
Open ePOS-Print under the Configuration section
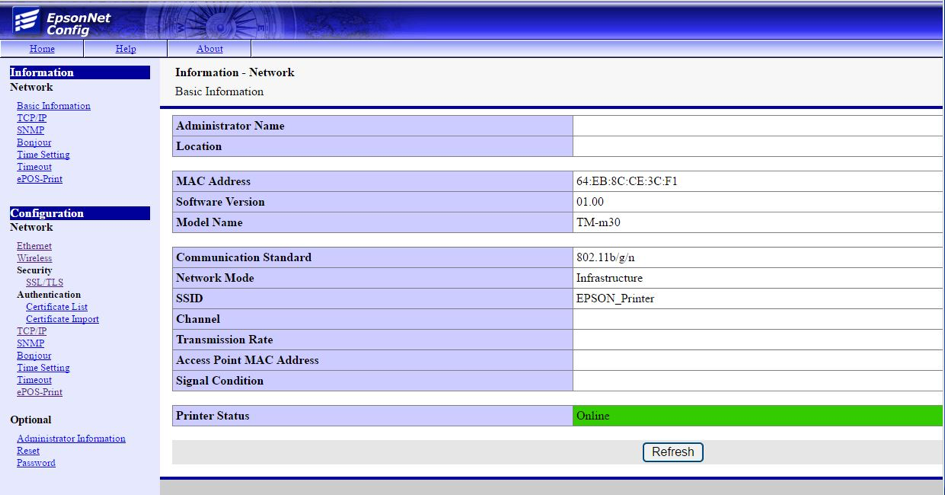pyautogui.click(x=39, y=392)
